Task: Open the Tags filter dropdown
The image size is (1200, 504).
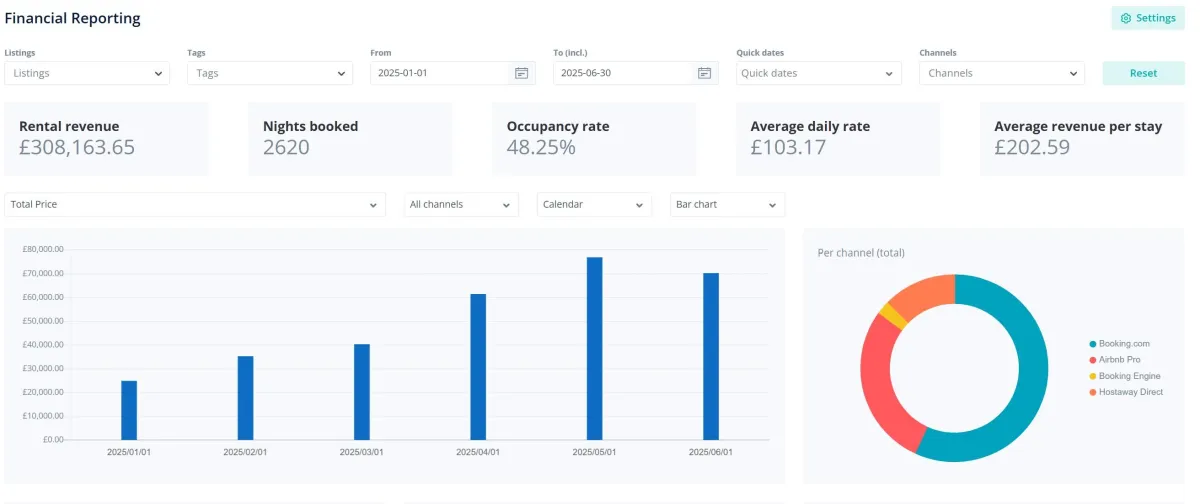Action: [270, 73]
